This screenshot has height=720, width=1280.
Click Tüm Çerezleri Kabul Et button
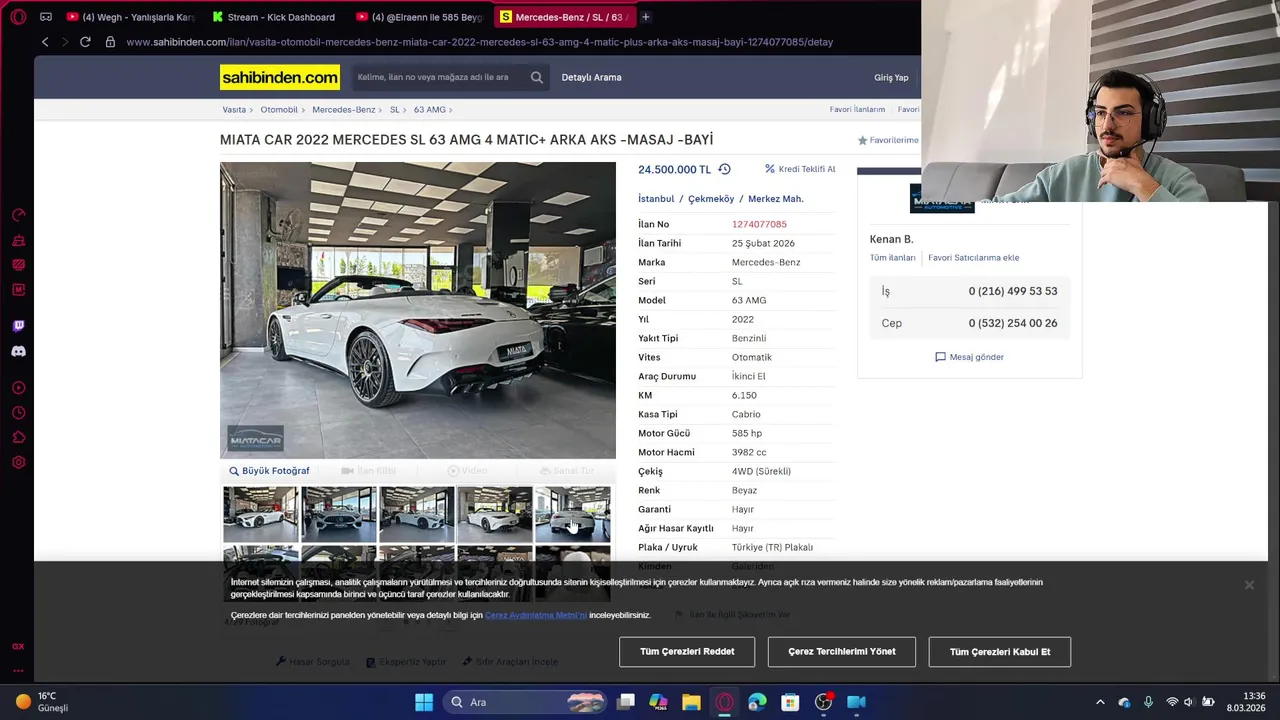coord(1000,652)
